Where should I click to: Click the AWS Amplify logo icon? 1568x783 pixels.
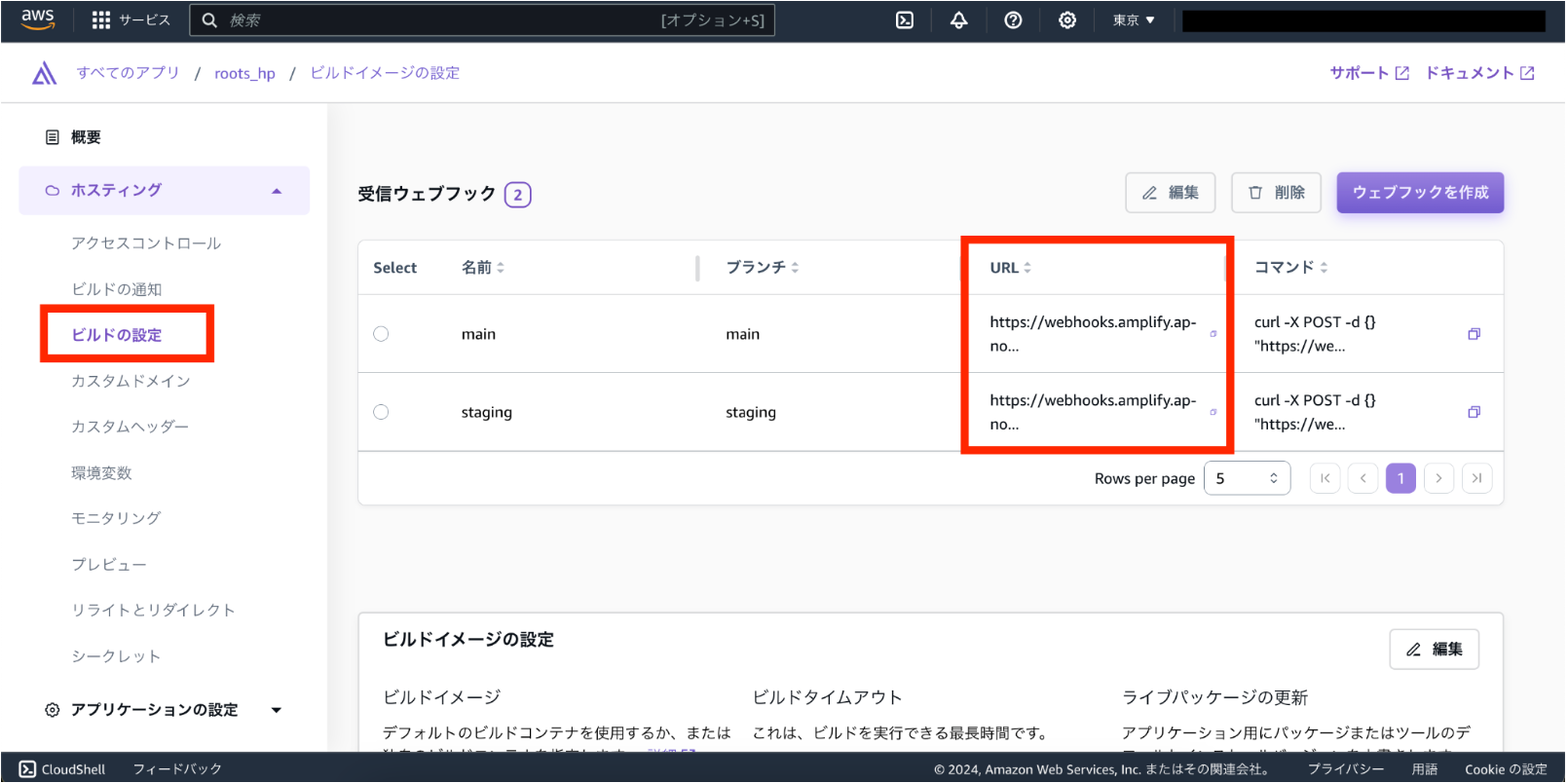coord(44,73)
